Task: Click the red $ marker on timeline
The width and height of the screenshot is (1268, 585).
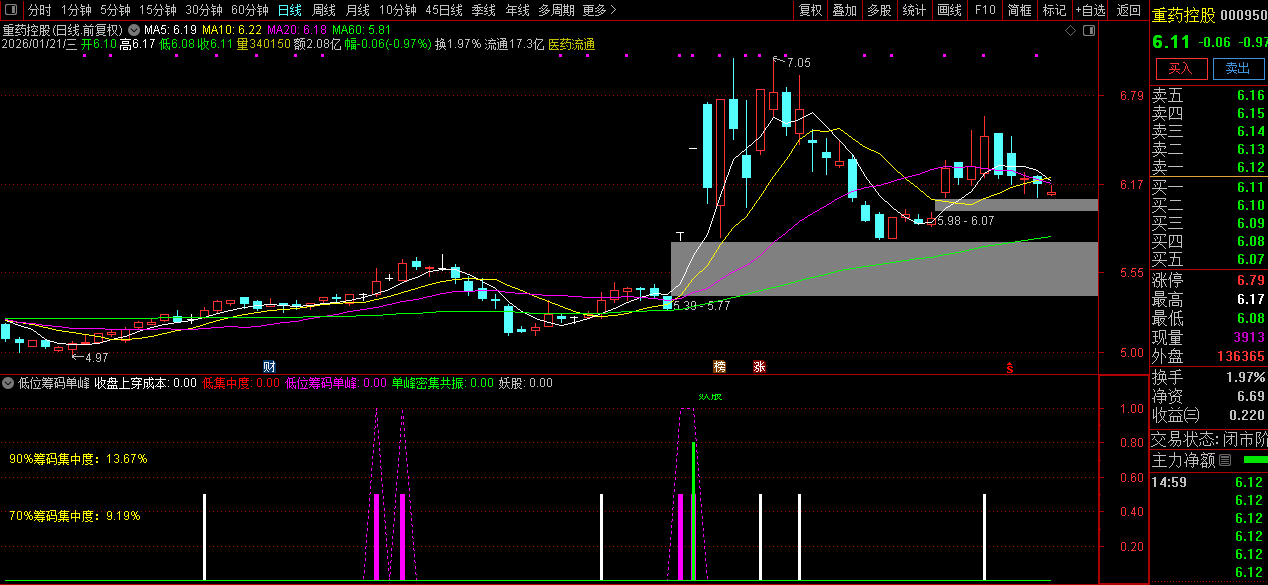Action: click(x=1010, y=367)
